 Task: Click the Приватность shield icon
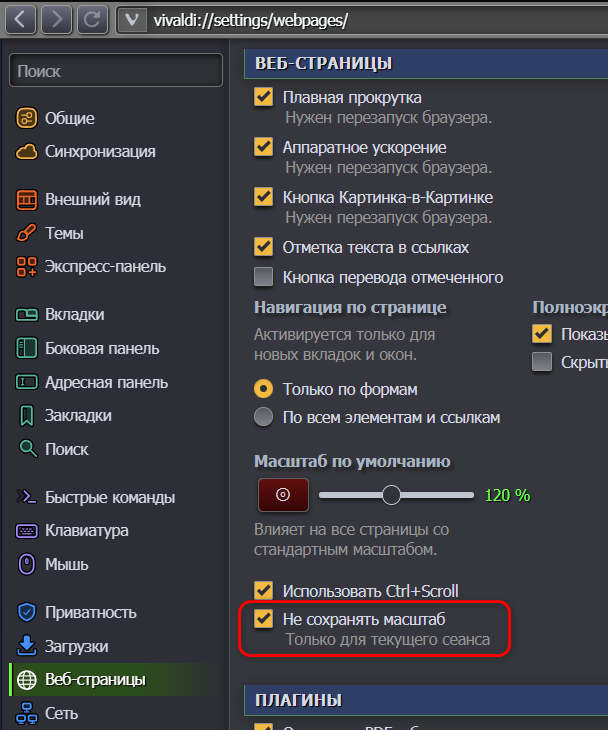pyautogui.click(x=27, y=612)
